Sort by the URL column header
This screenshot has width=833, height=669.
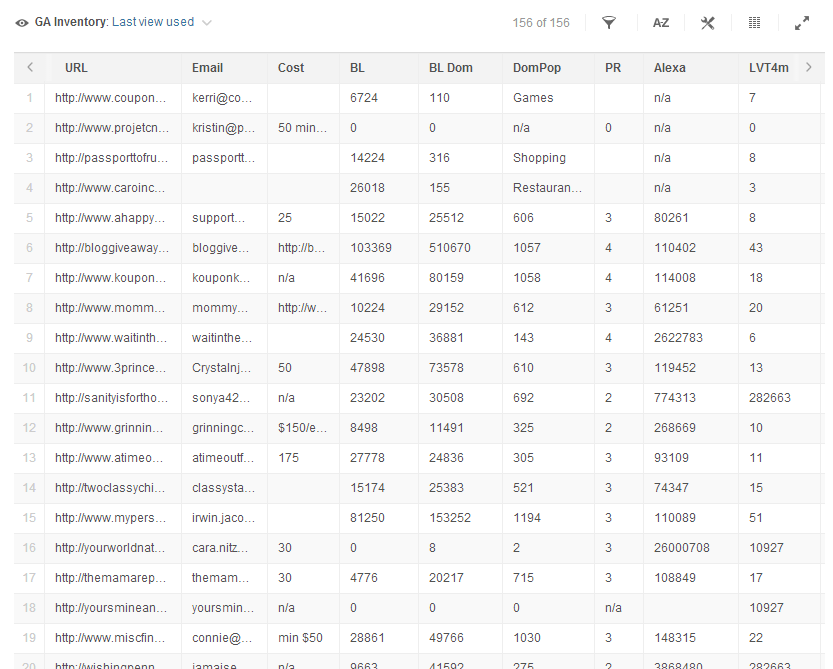76,68
